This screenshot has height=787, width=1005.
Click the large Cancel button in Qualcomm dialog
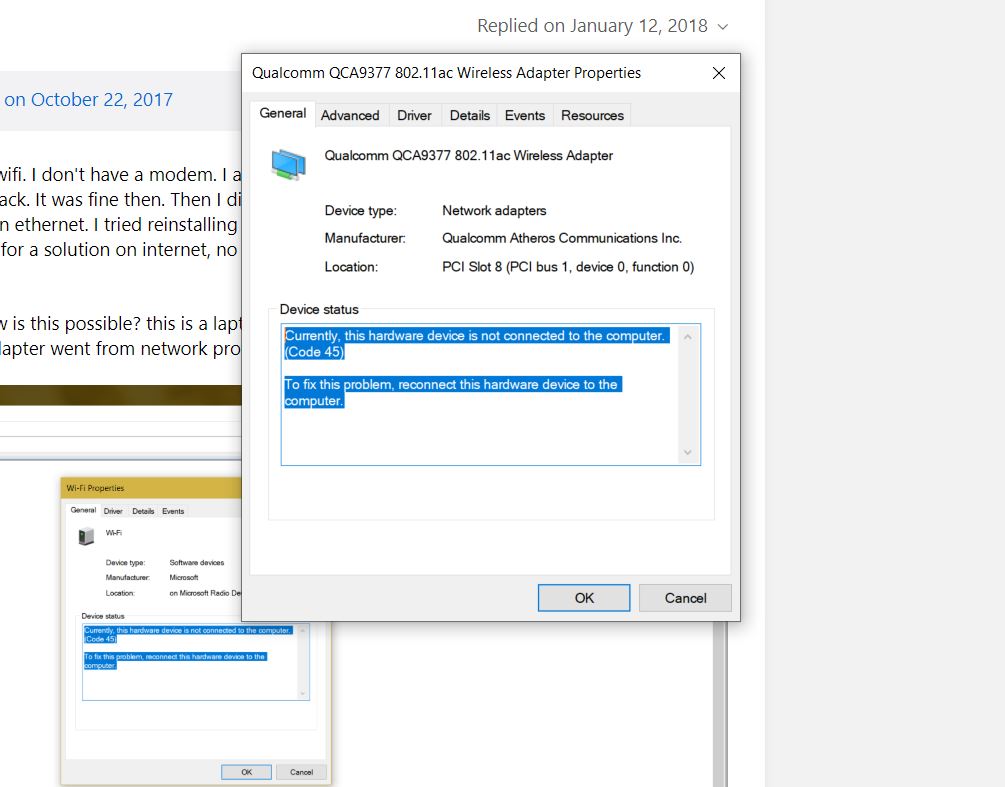[685, 598]
